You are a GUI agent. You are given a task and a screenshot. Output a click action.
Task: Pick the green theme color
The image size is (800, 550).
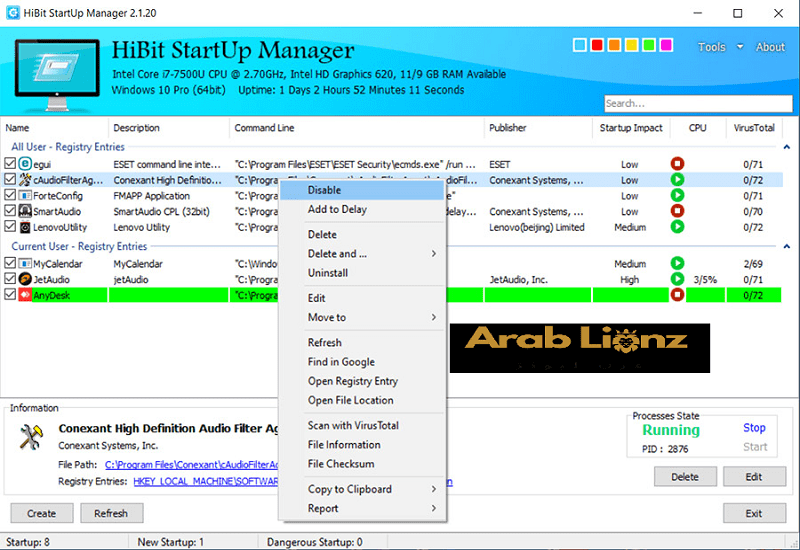click(x=649, y=45)
